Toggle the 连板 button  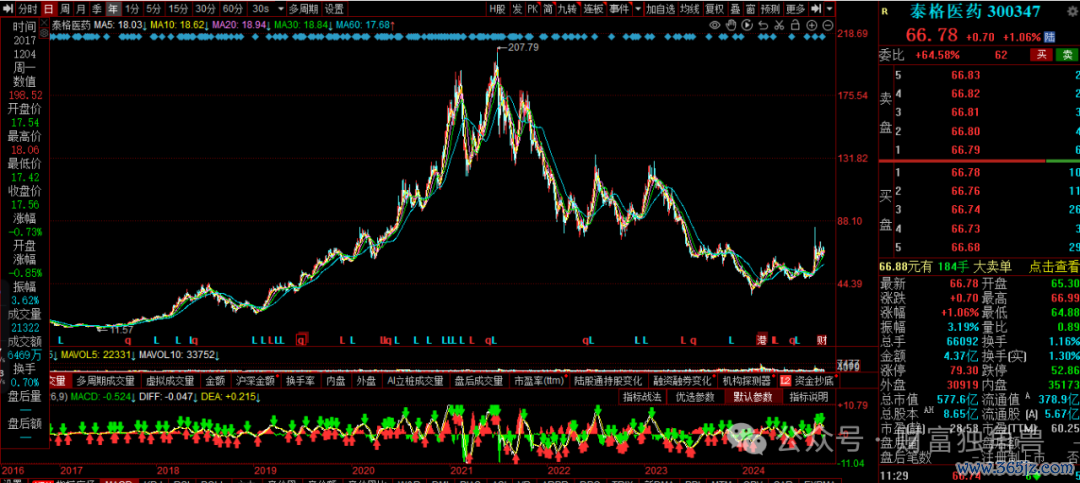pos(594,9)
